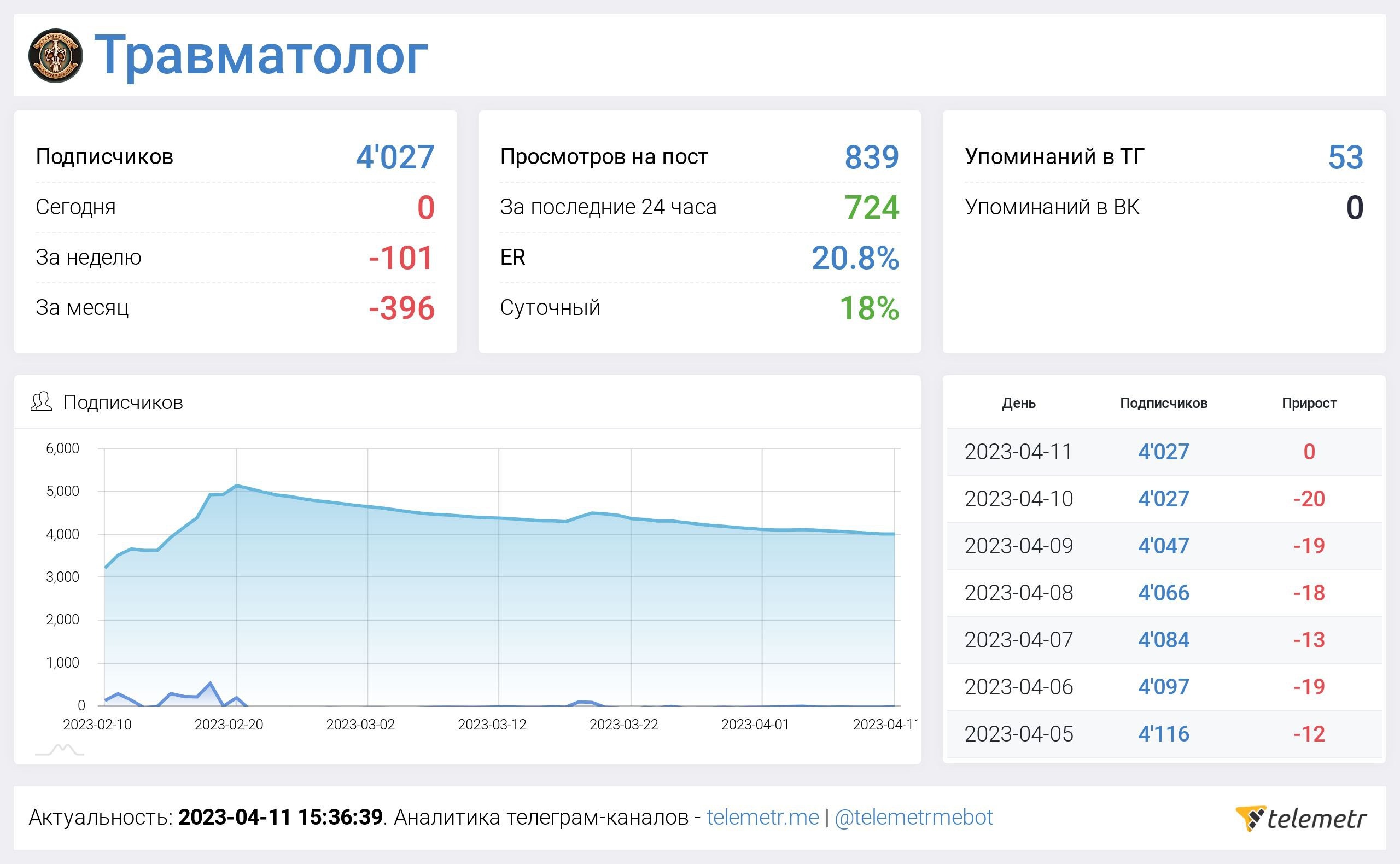
Task: Click the За месяц value -396
Action: [401, 308]
